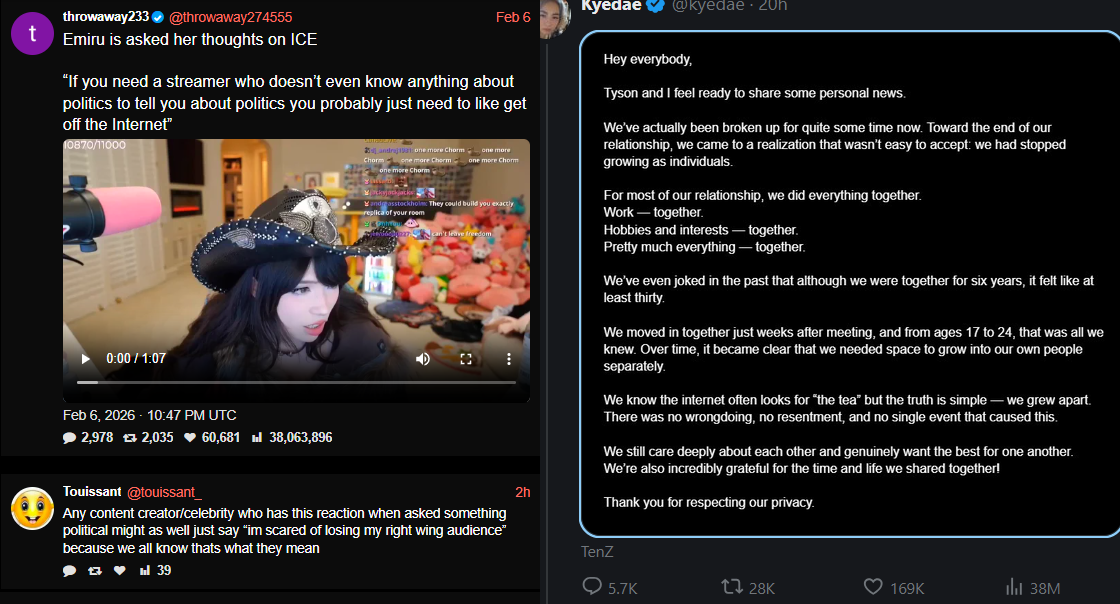Mute the video with speaker icon
The width and height of the screenshot is (1120, 604).
[423, 359]
